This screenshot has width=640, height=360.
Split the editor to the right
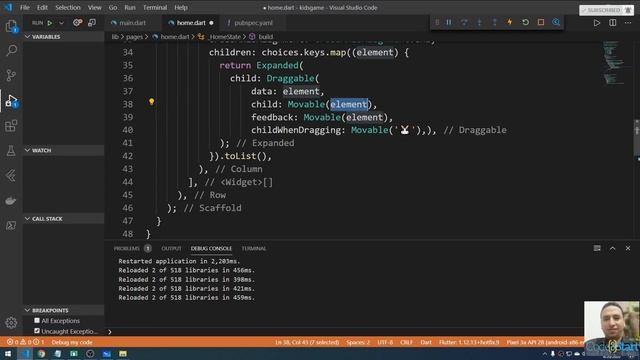(x=613, y=23)
